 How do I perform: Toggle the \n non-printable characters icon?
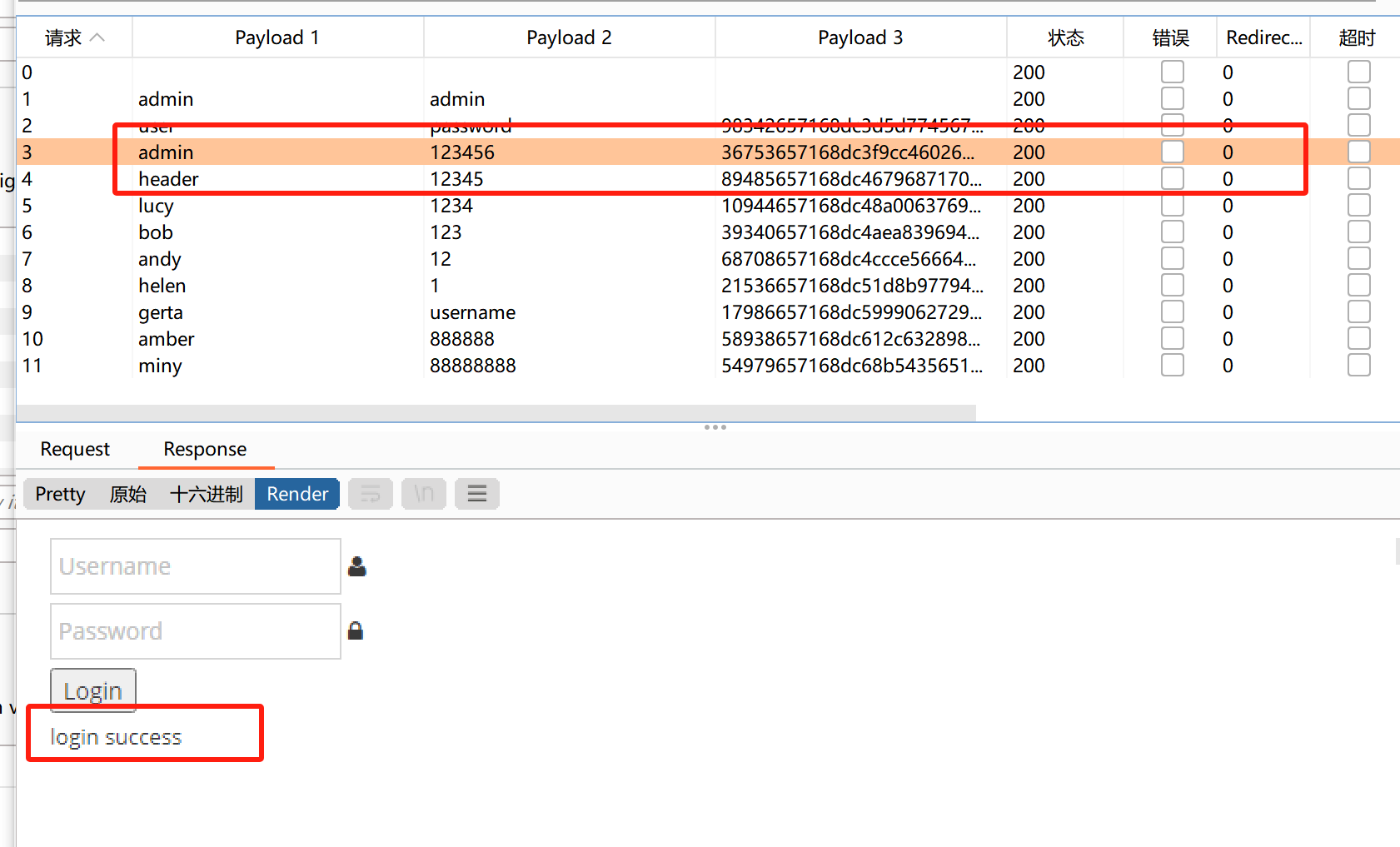click(424, 494)
